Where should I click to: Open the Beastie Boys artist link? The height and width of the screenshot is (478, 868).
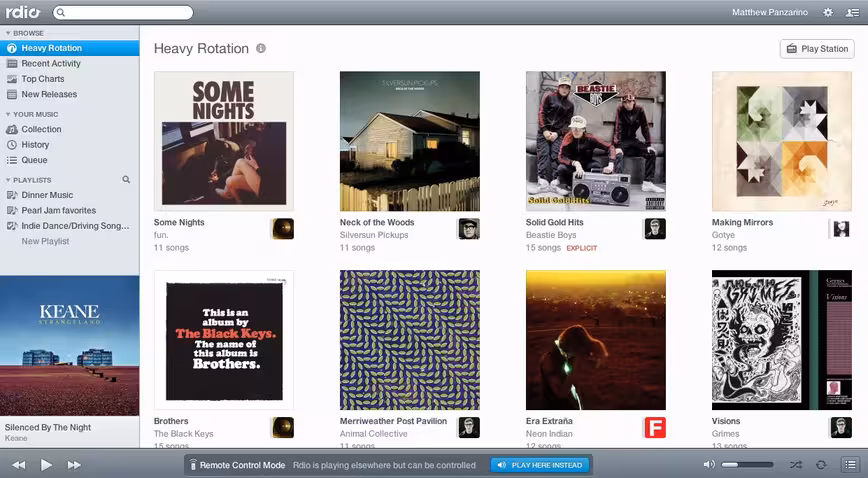[x=551, y=235]
